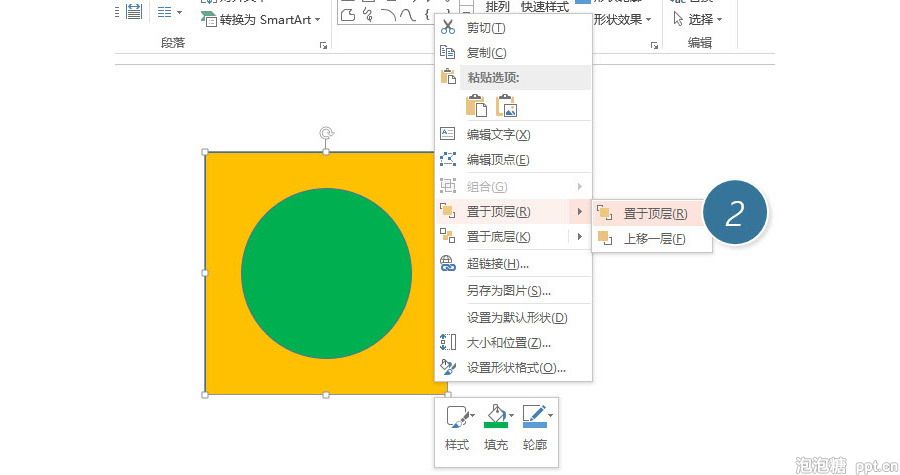
Task: Open Style (样式) dropdown arrow in mini toolbar
Action: tap(473, 415)
